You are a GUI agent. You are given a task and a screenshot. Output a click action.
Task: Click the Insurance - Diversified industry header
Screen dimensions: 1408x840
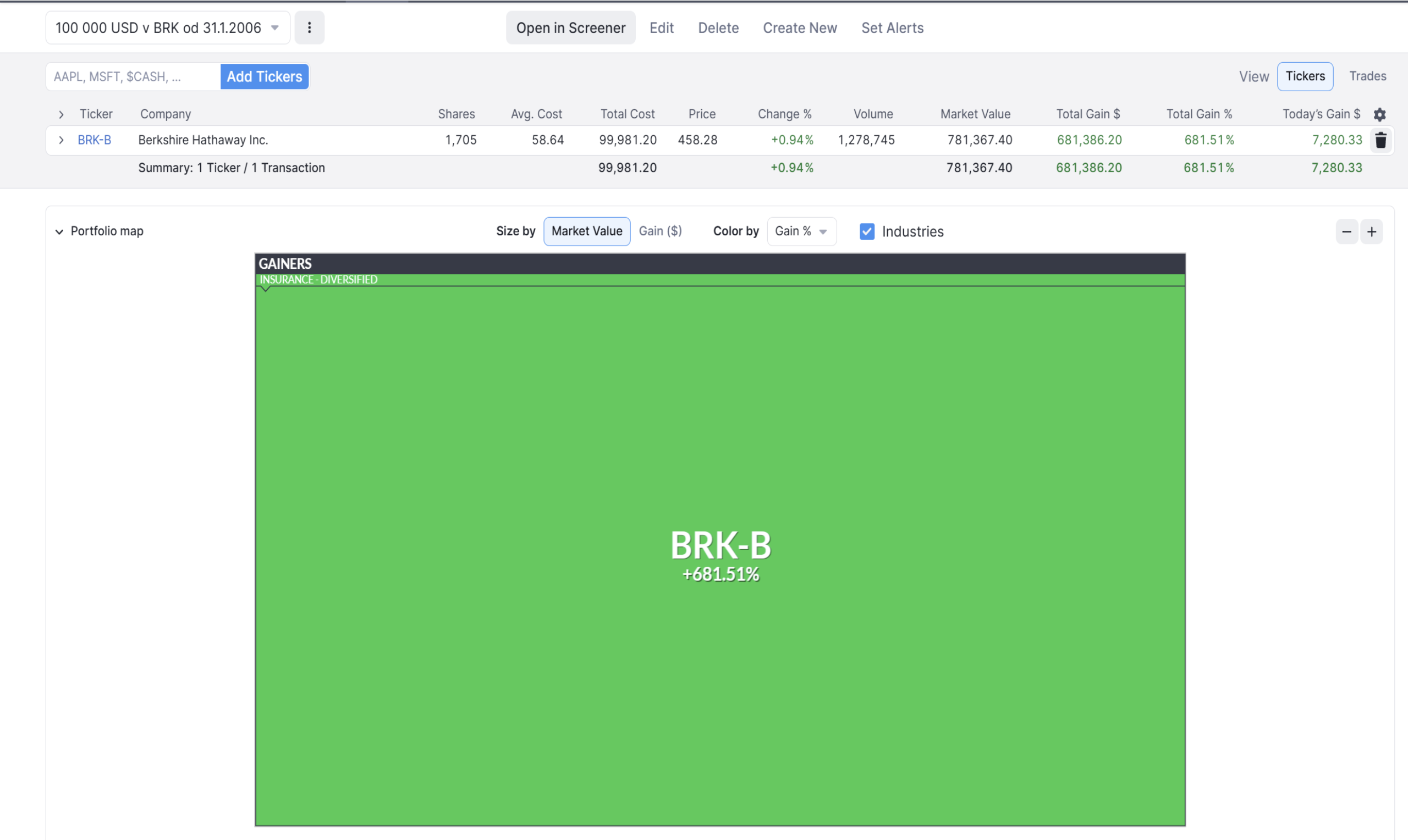click(720, 280)
